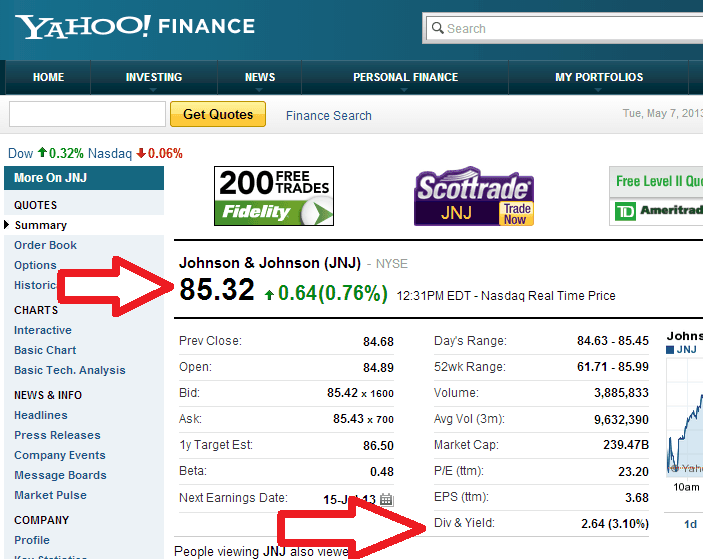Open the Basic Chart link
The image size is (703, 559).
click(x=45, y=350)
